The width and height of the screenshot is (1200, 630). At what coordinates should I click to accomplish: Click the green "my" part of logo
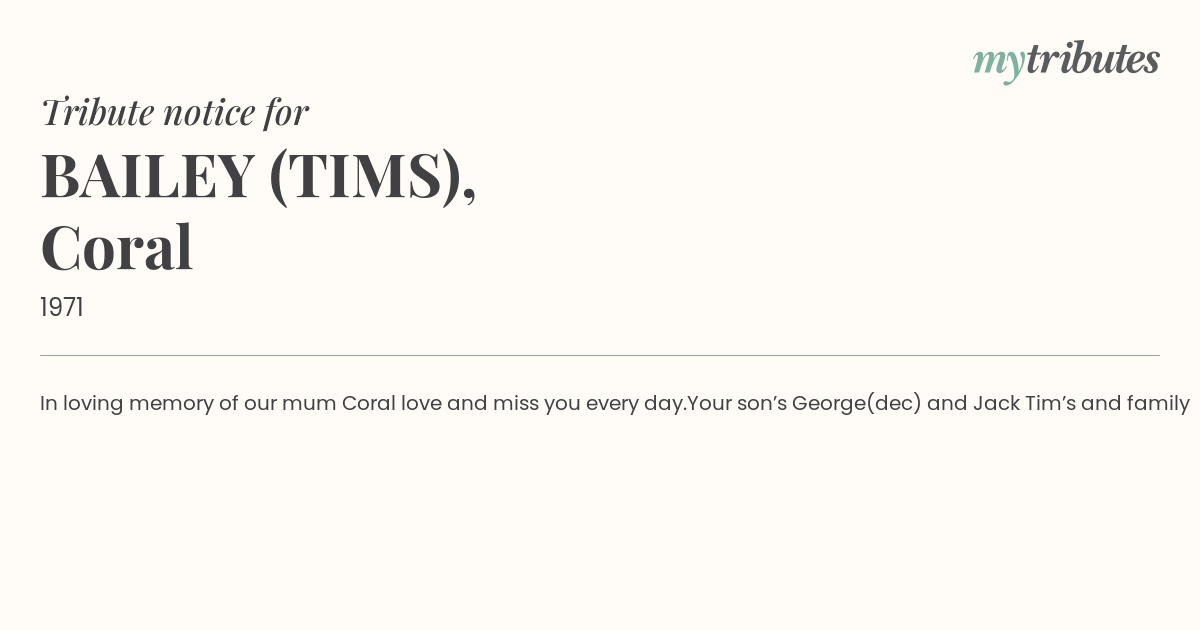pyautogui.click(x=999, y=63)
